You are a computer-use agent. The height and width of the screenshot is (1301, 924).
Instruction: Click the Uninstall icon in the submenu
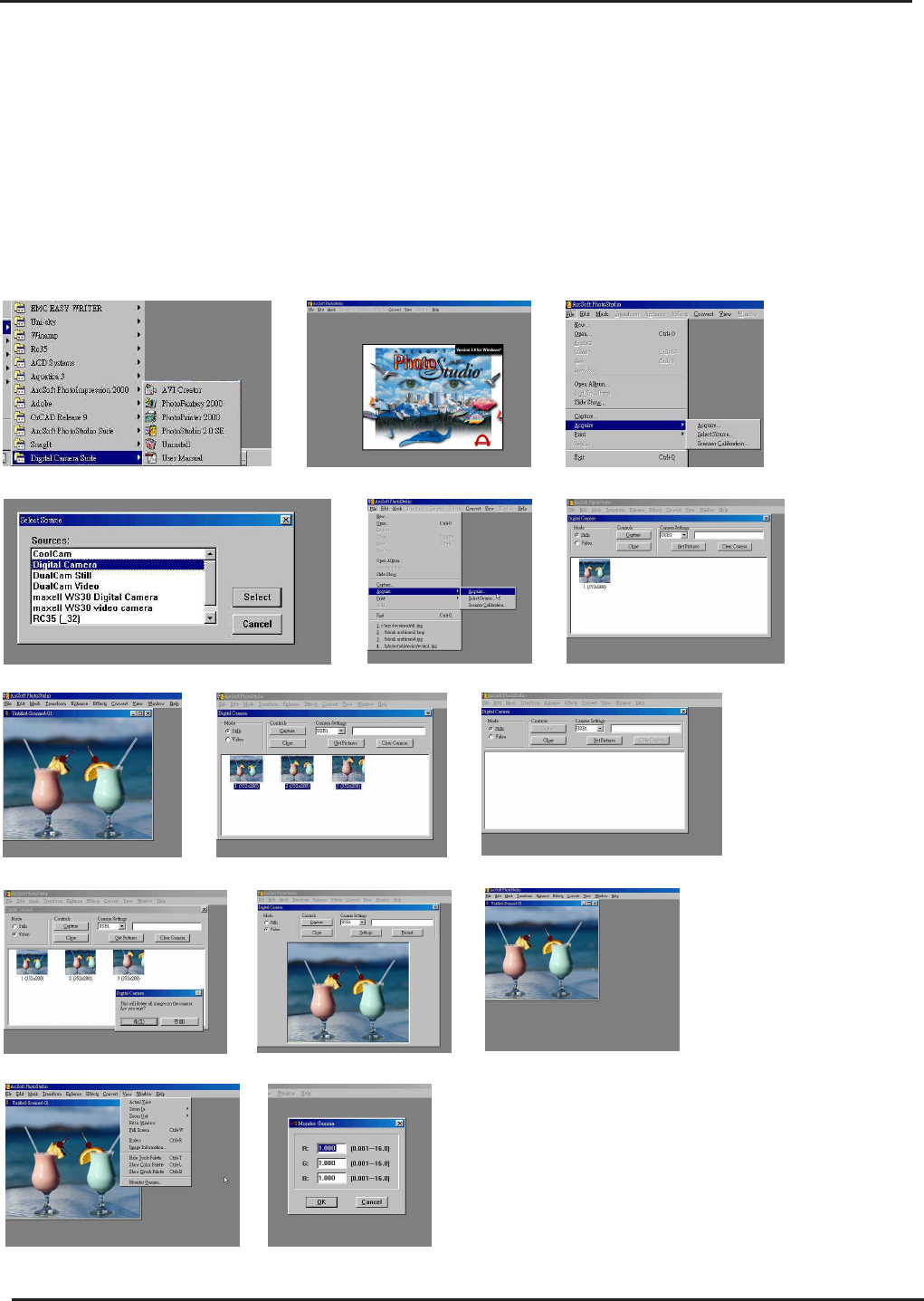[151, 445]
